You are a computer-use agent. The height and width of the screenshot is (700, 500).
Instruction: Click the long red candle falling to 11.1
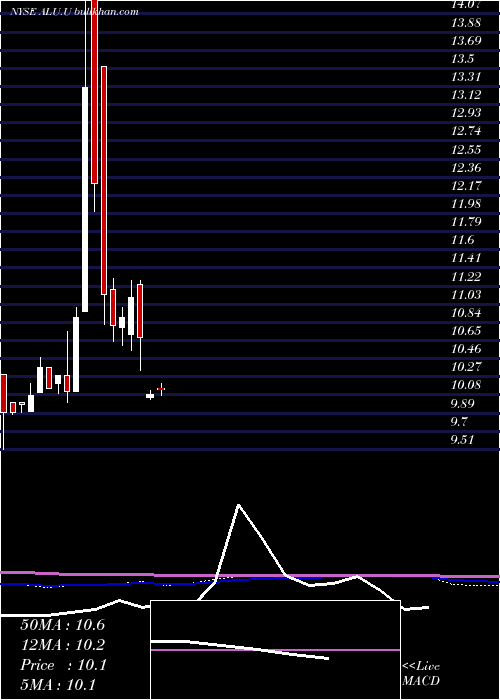coord(104,180)
